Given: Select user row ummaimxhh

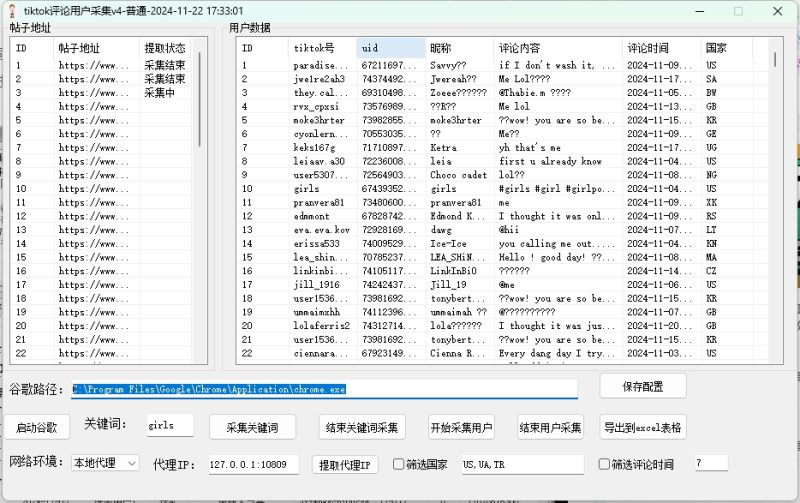Looking at the screenshot, I should [316, 312].
